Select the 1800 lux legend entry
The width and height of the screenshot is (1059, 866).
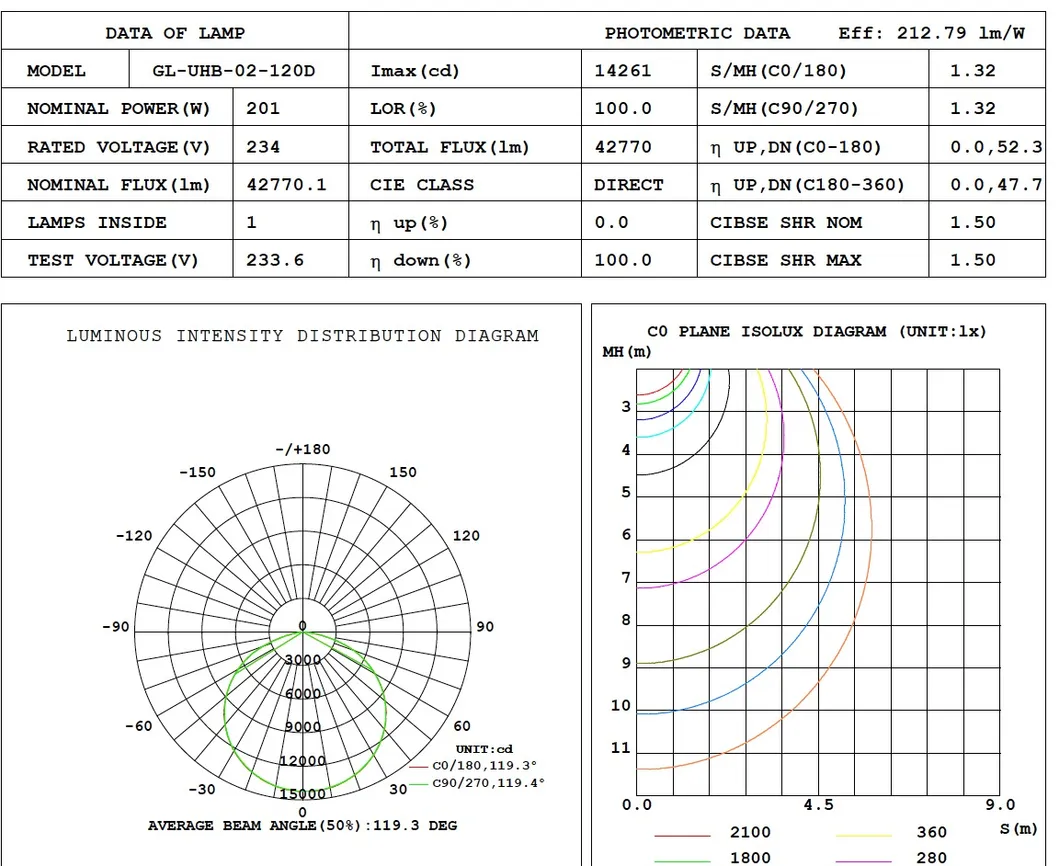(749, 857)
